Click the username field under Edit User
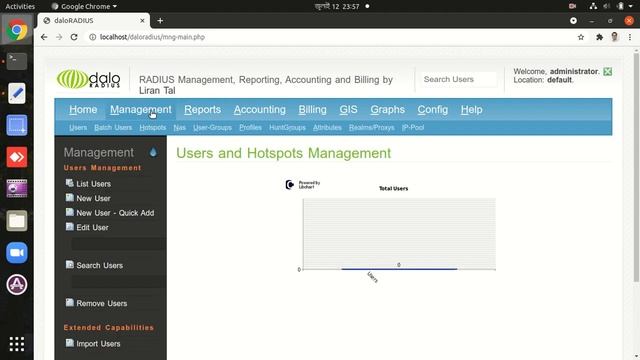Screen dimensions: 640x360 pos(119,244)
